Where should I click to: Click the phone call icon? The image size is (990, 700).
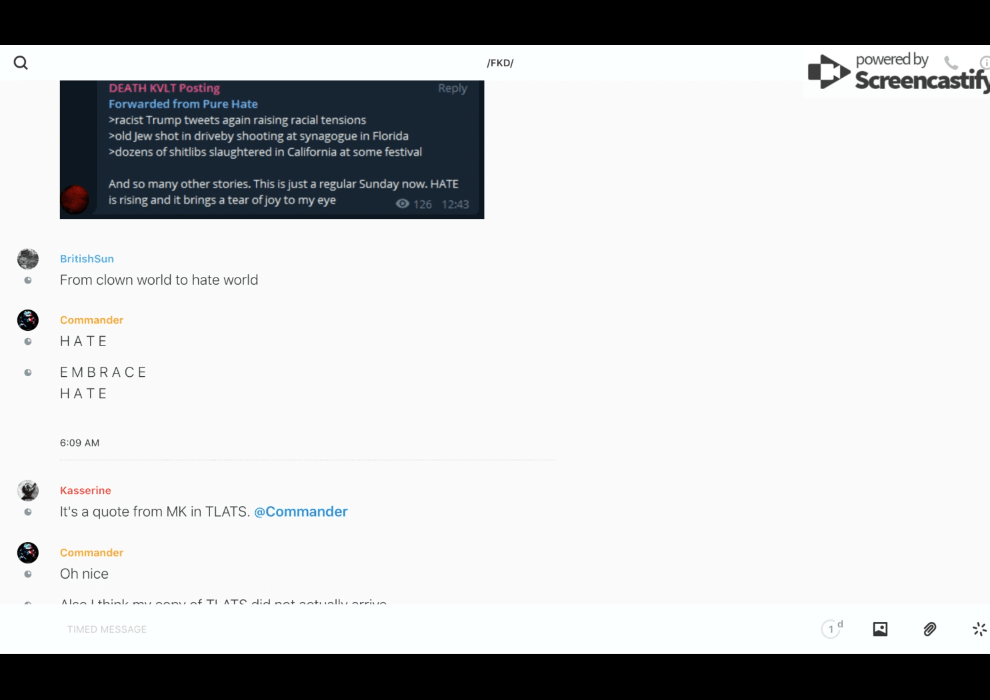point(951,62)
